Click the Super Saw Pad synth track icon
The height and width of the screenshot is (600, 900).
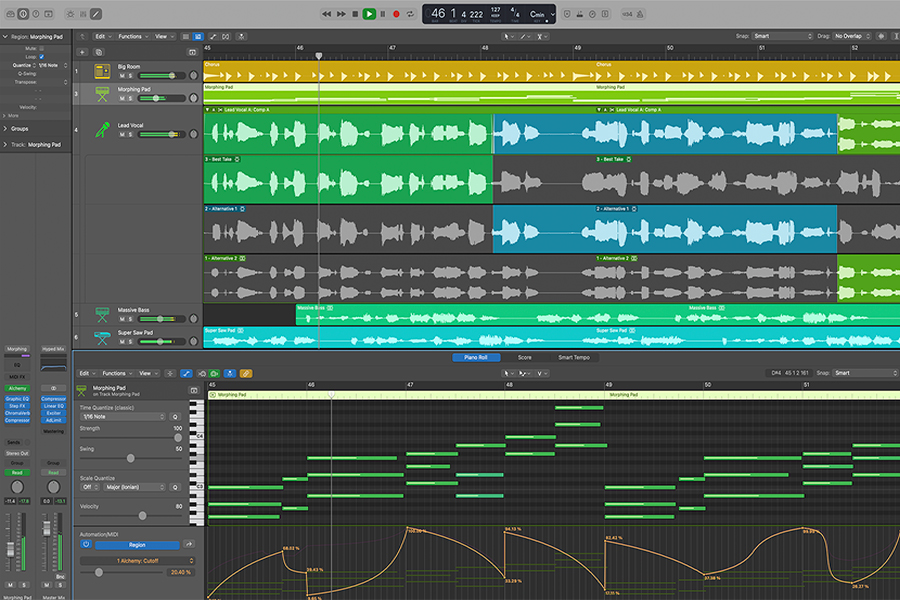(x=102, y=338)
